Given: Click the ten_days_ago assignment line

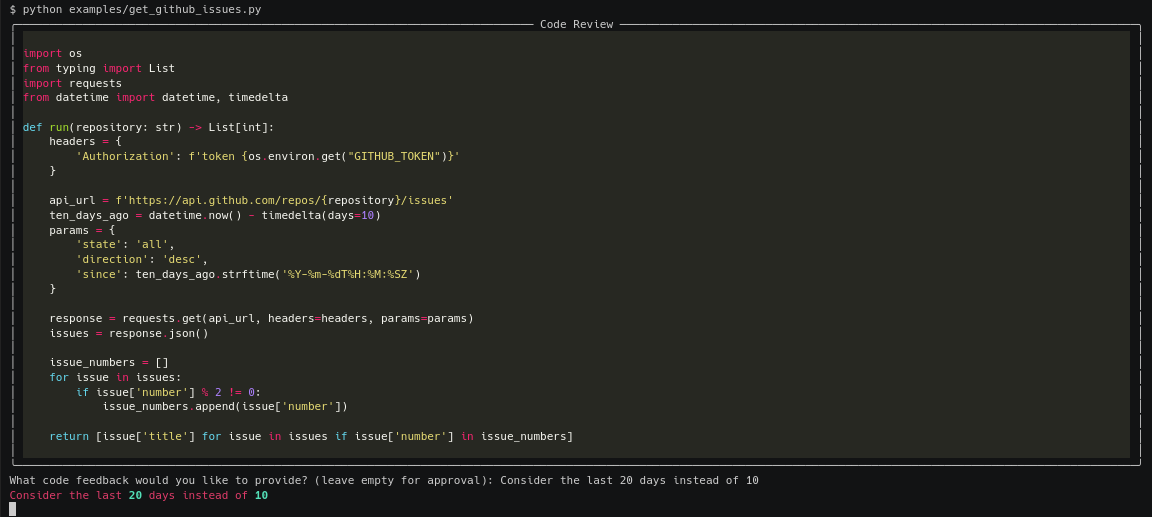Looking at the screenshot, I should pos(215,215).
